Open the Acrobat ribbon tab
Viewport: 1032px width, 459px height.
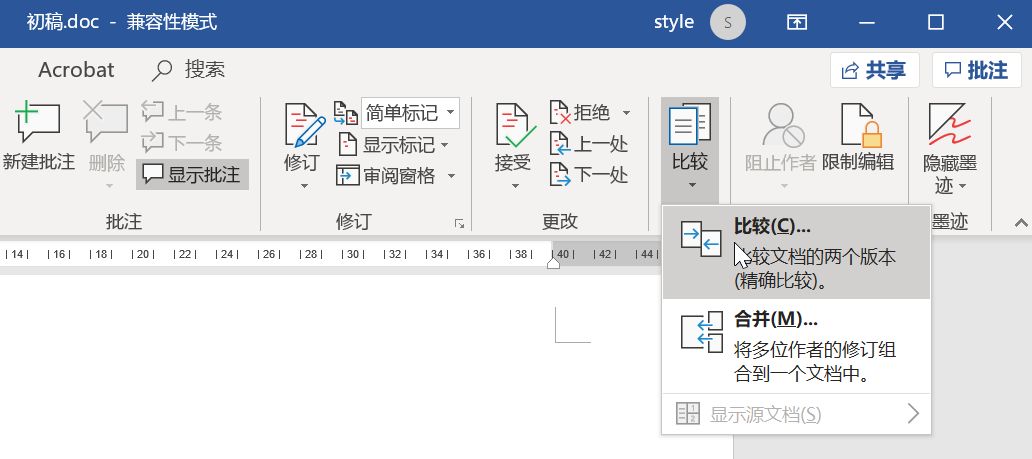click(x=76, y=70)
